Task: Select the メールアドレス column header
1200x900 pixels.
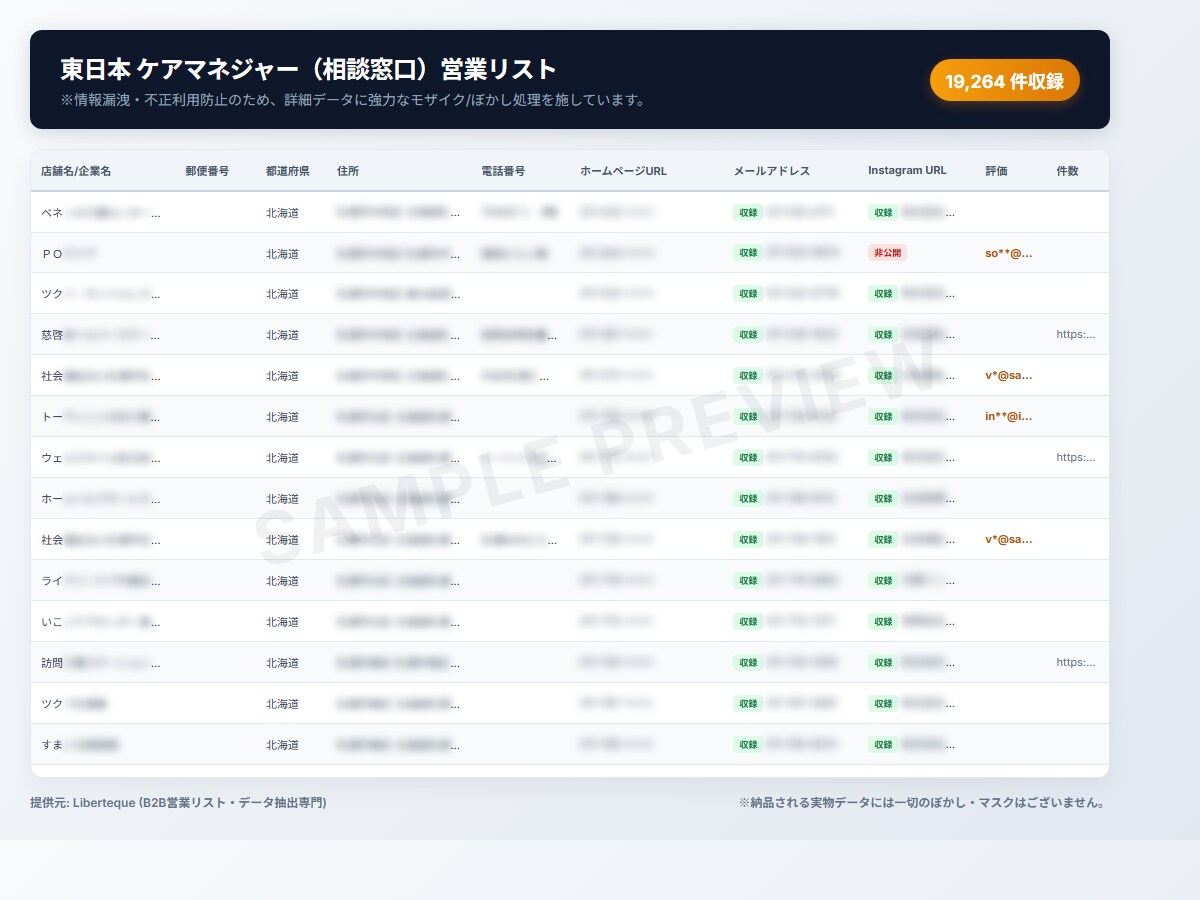Action: click(x=771, y=171)
